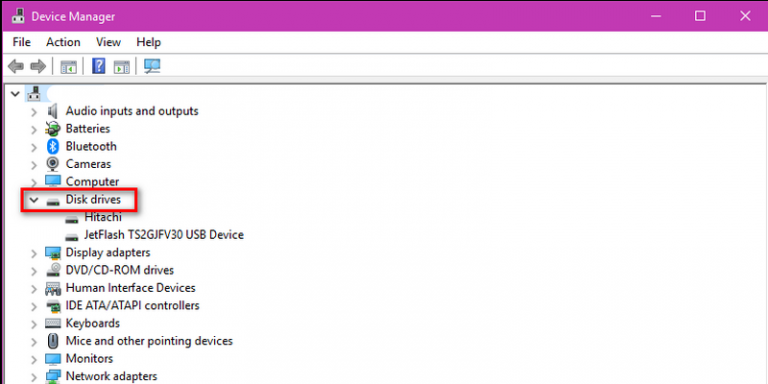Expand the Keyboards category
The image size is (768, 384).
[x=34, y=324]
